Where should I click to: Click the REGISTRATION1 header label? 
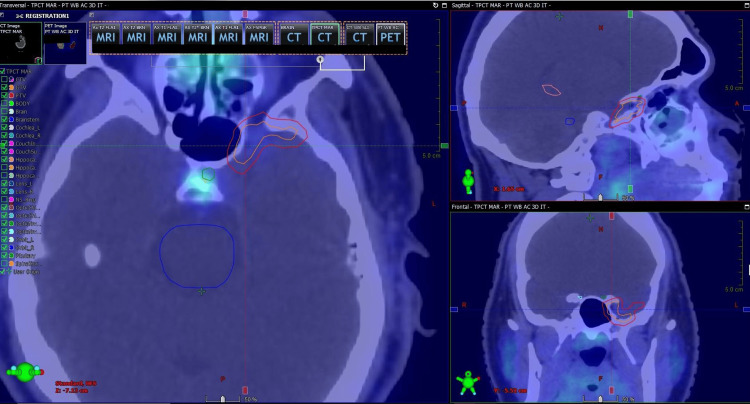coord(47,16)
